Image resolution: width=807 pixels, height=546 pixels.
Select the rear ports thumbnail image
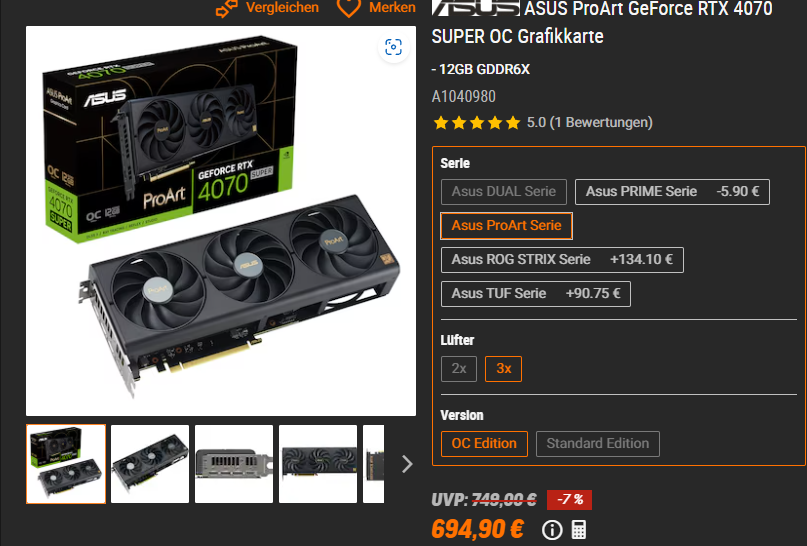pyautogui.click(x=234, y=464)
